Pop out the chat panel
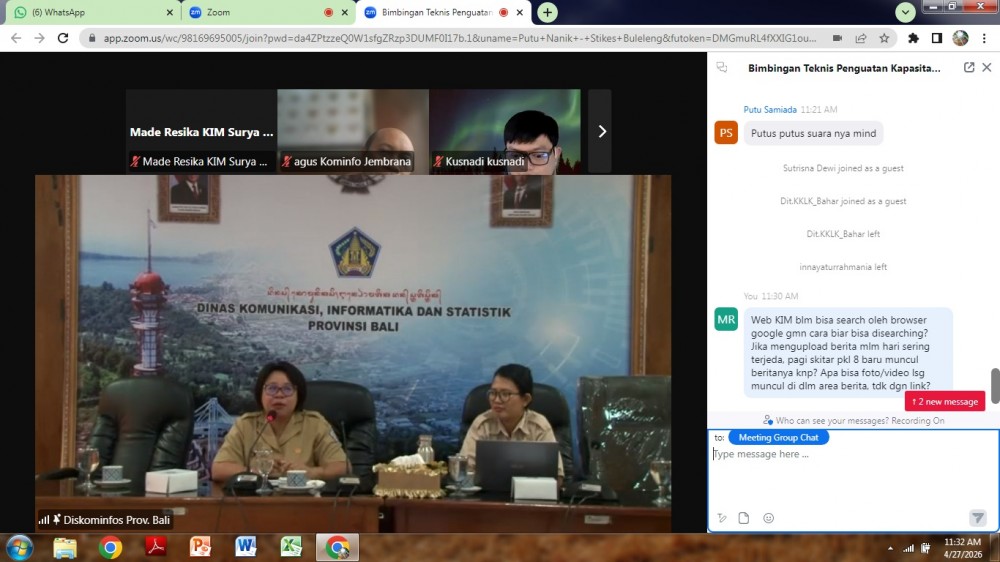1000x562 pixels. coord(968,68)
